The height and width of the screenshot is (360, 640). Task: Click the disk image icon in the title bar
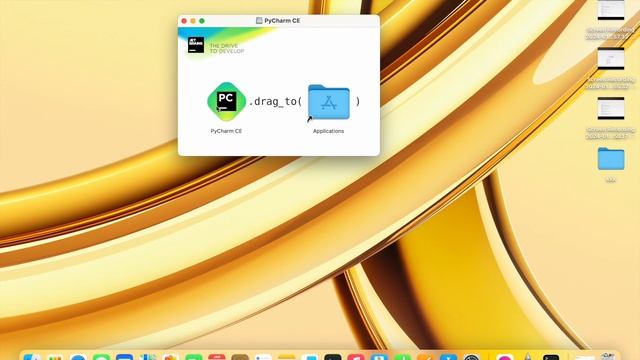click(259, 20)
